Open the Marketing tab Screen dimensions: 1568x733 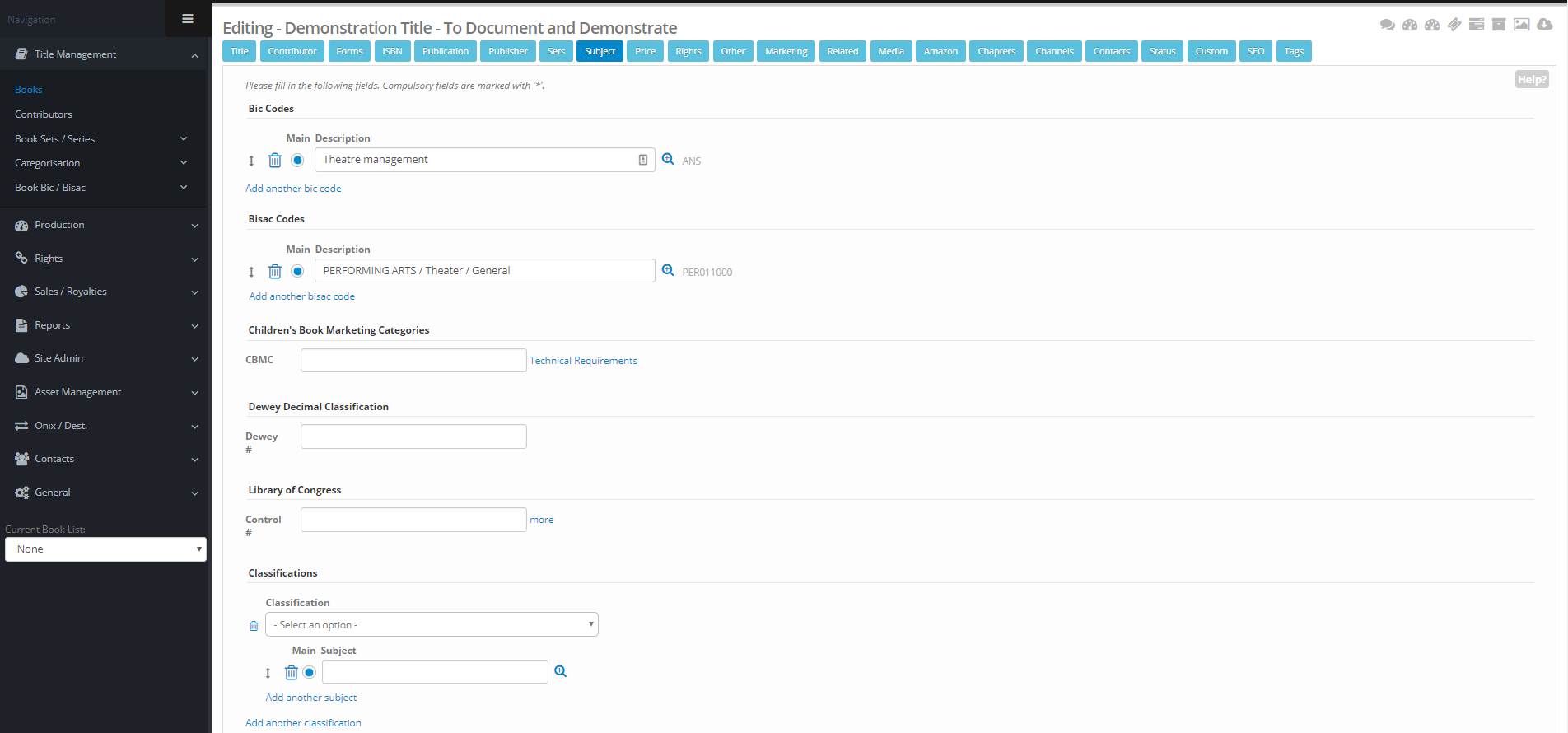click(x=786, y=51)
